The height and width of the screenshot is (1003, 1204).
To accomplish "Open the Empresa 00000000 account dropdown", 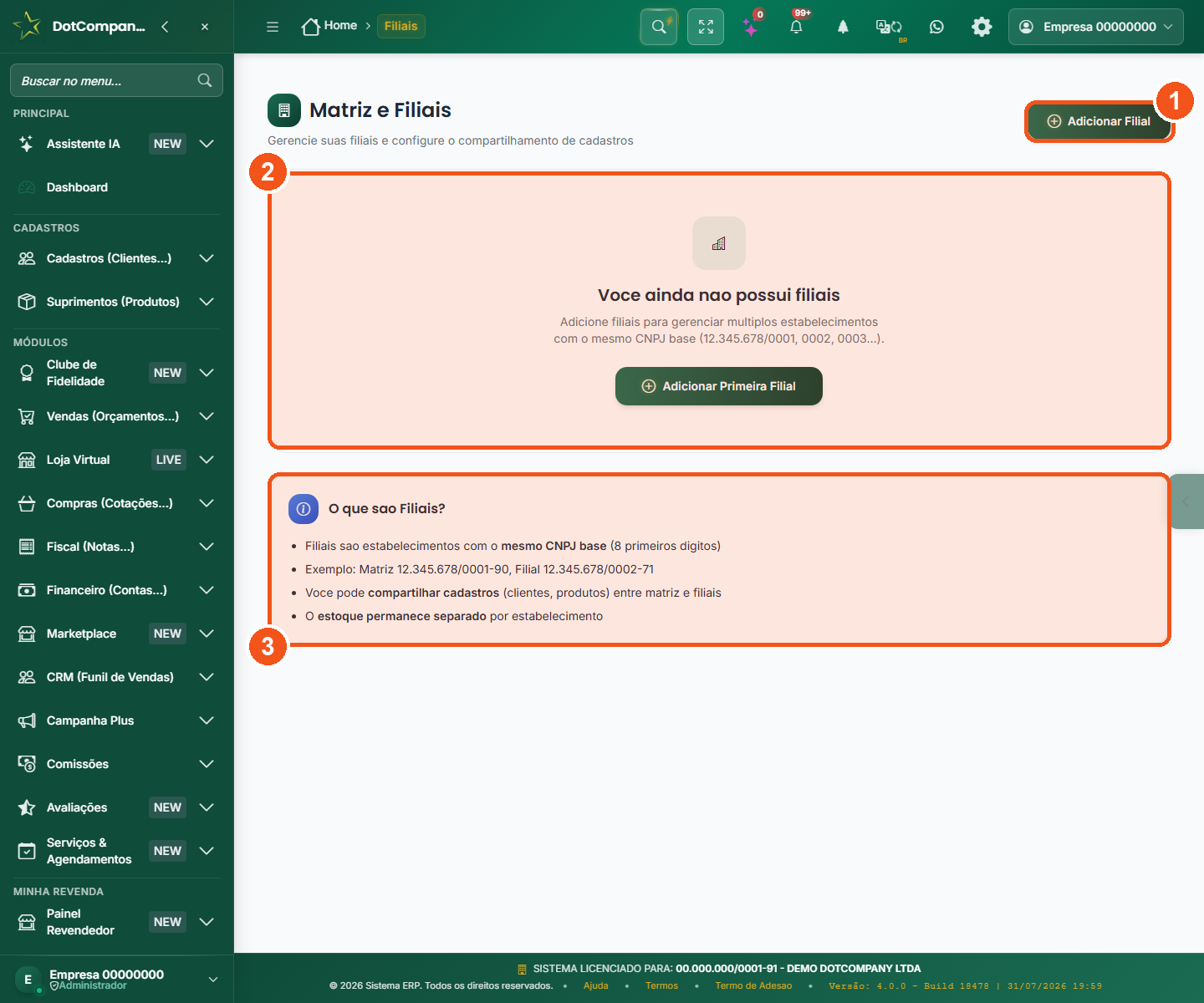I will 1096,27.
